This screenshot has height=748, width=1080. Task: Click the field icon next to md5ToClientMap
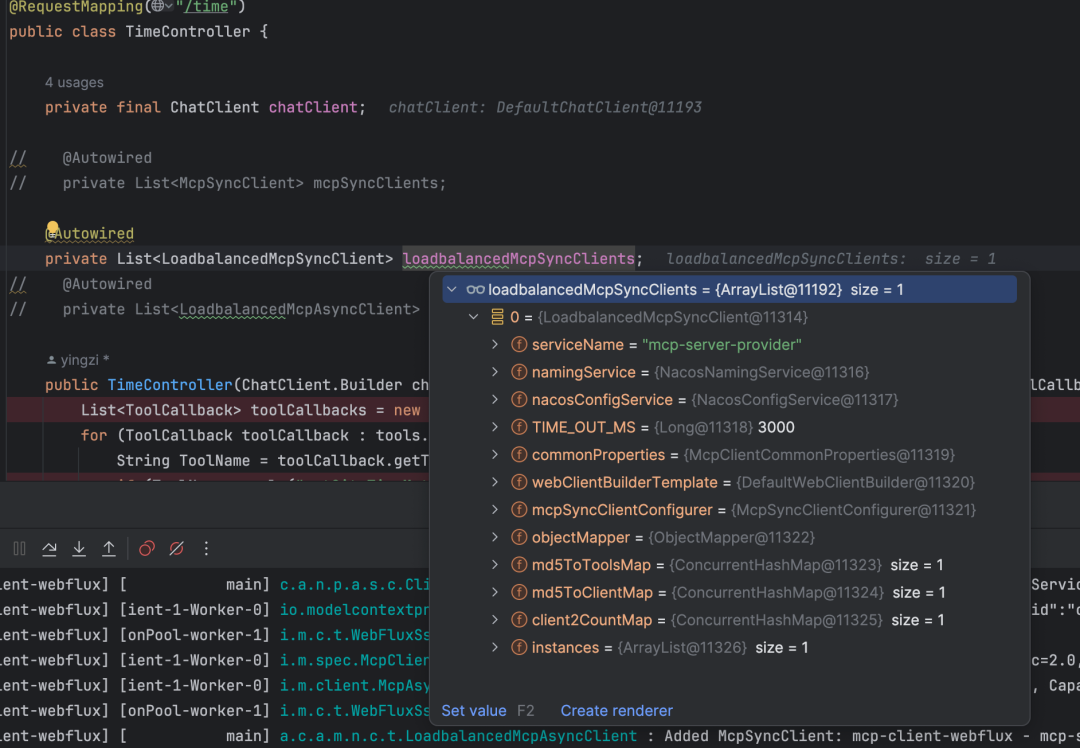click(519, 592)
